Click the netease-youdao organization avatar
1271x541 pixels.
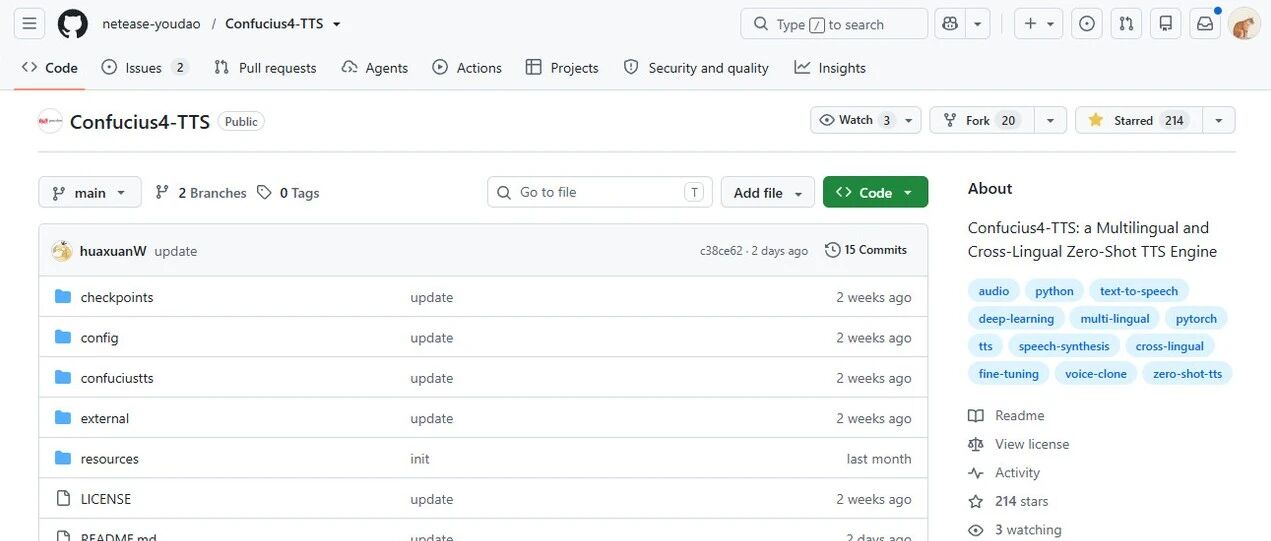coord(50,122)
